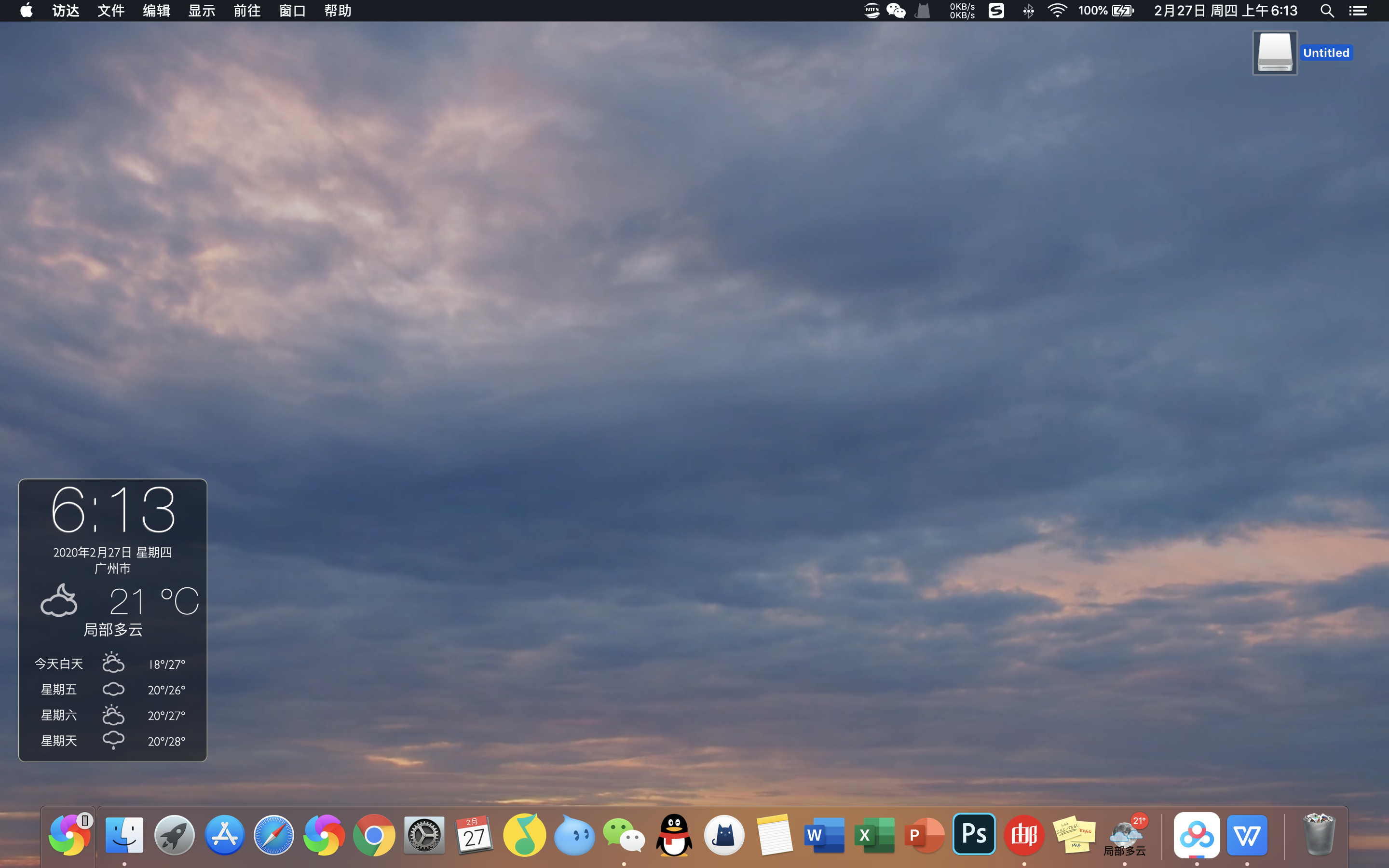Image resolution: width=1389 pixels, height=868 pixels.
Task: Click the partly cloudy icon in widget
Action: pyautogui.click(x=58, y=600)
